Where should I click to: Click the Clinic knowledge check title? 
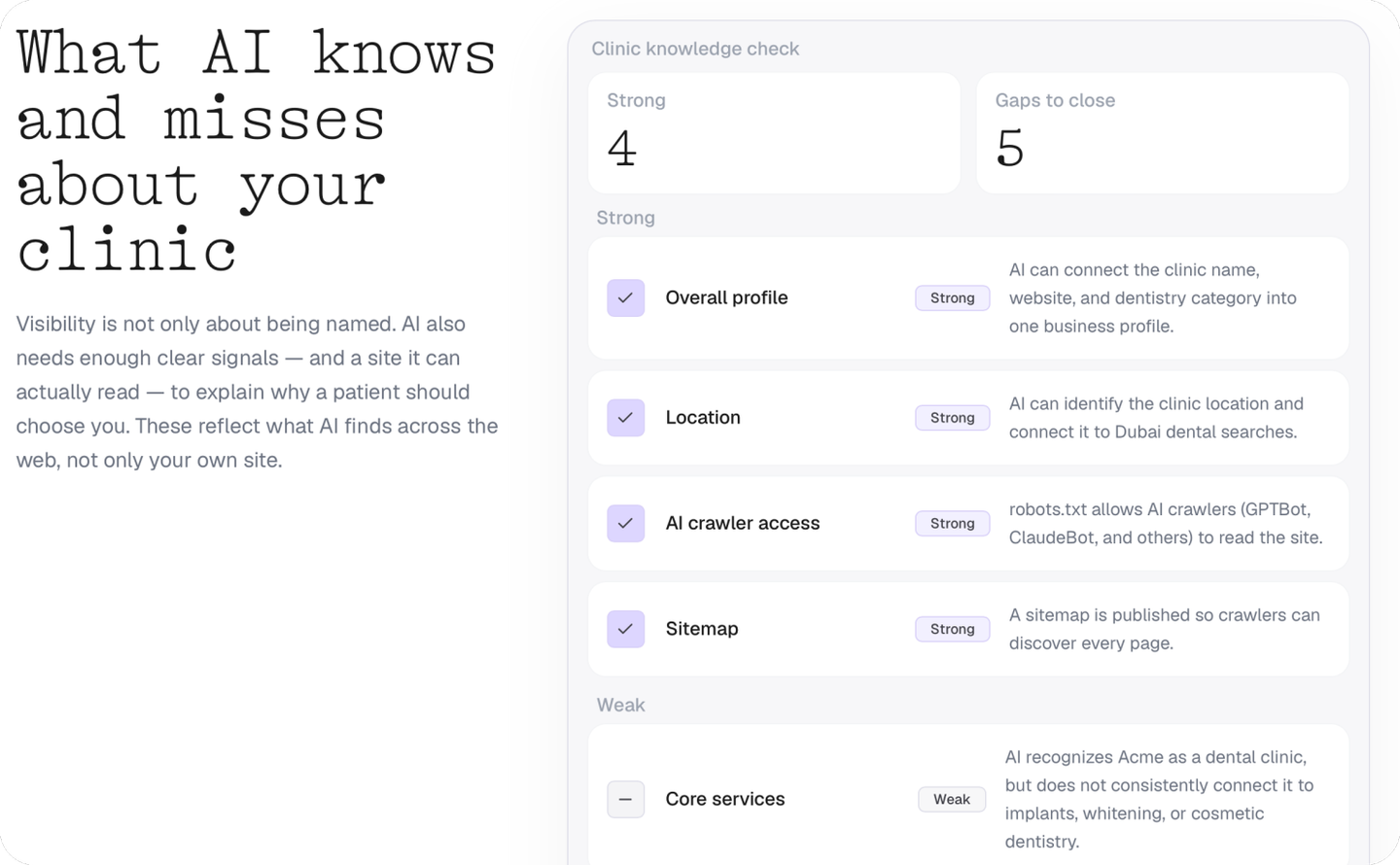coord(695,49)
